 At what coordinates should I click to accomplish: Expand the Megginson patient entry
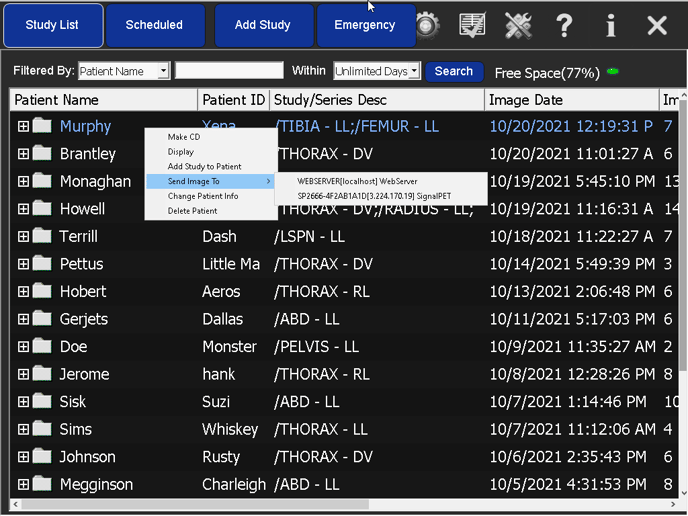pyautogui.click(x=23, y=484)
